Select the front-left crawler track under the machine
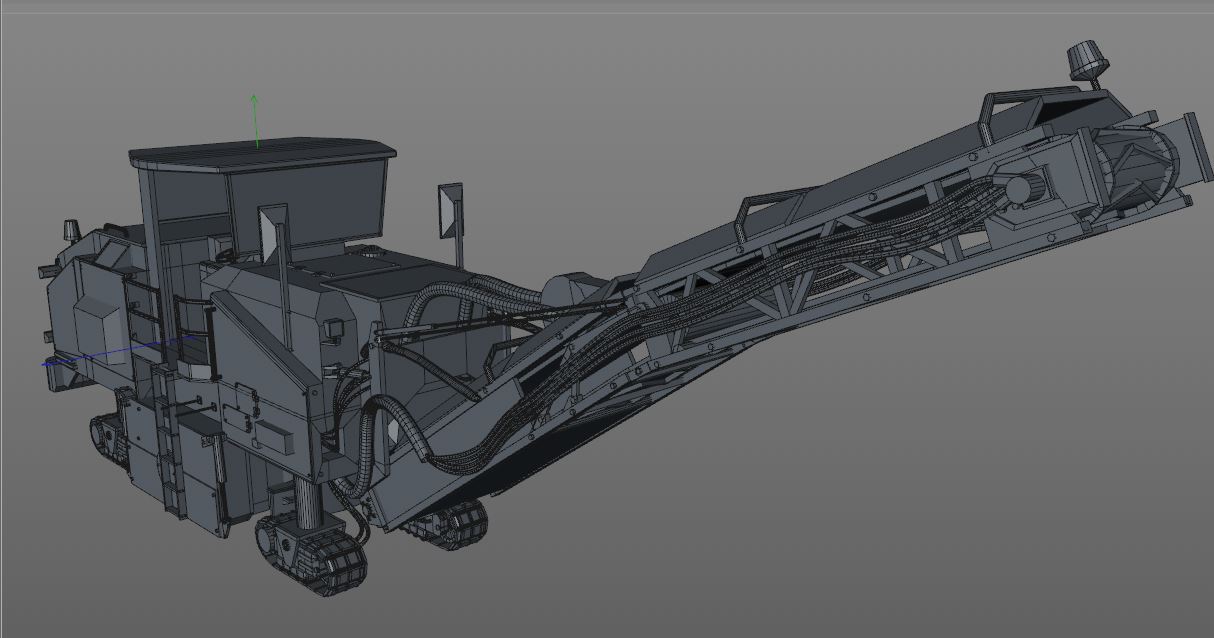Screen dimensions: 1214x638 (x=311, y=554)
